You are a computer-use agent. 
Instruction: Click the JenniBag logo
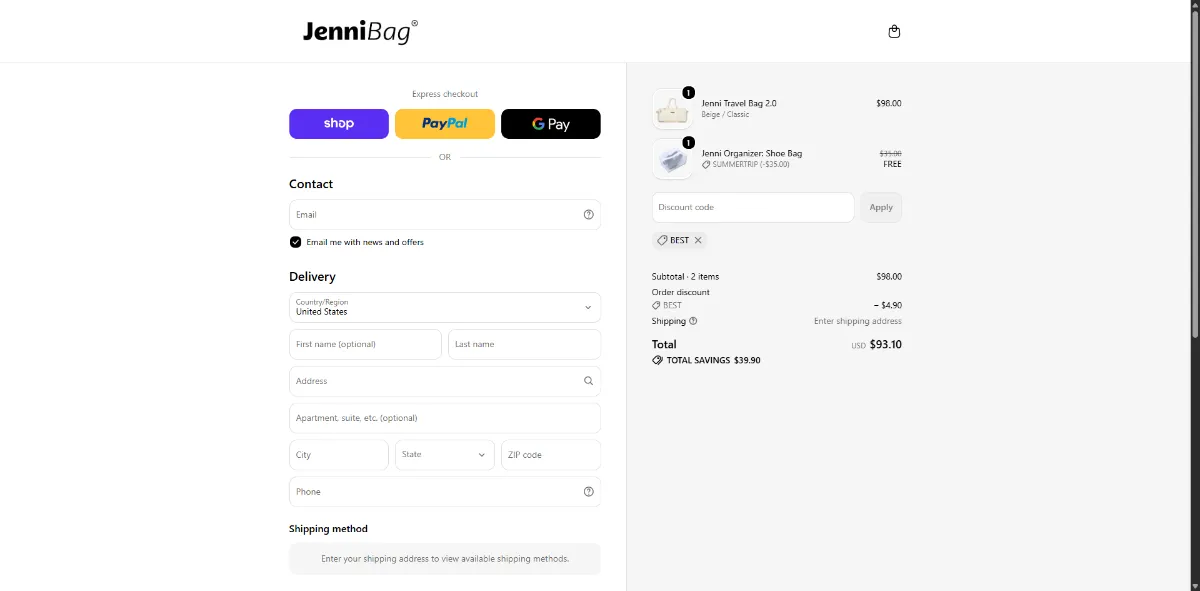360,31
